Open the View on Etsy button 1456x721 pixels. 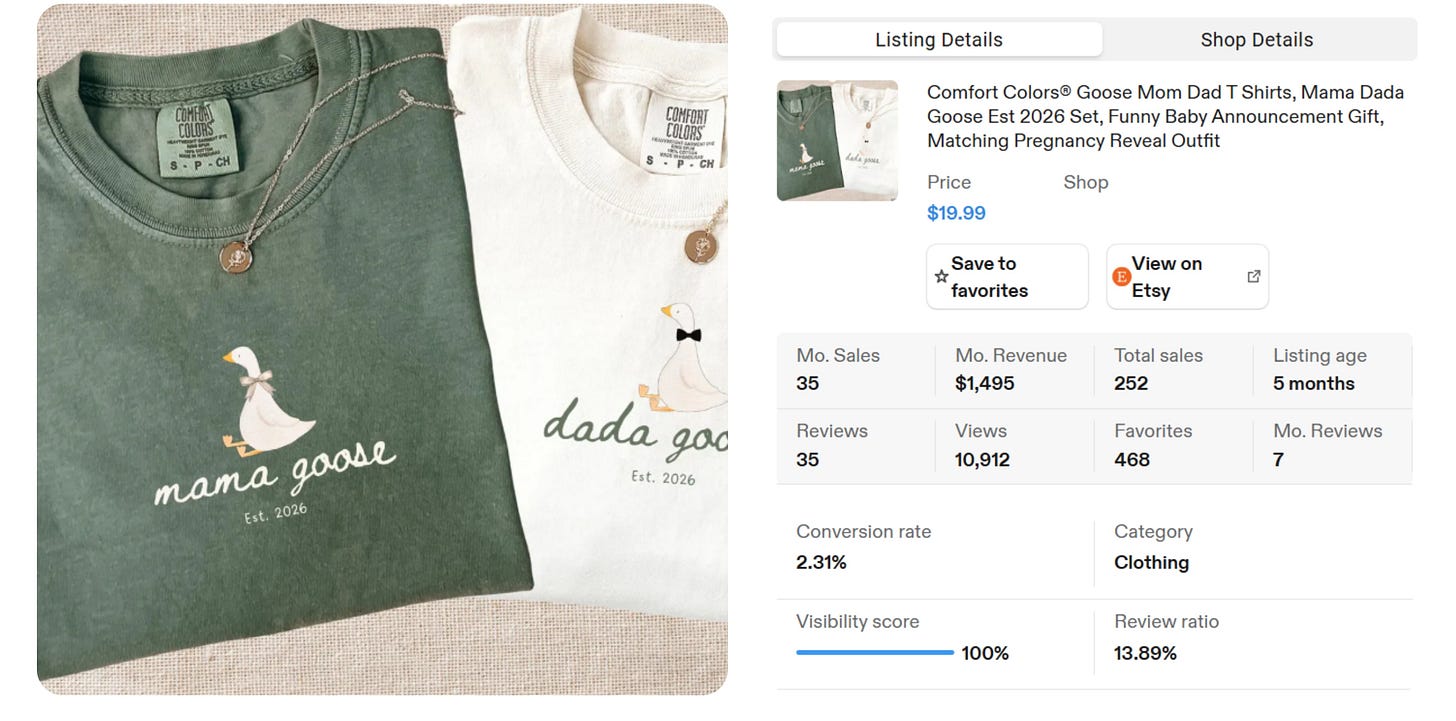click(1187, 277)
